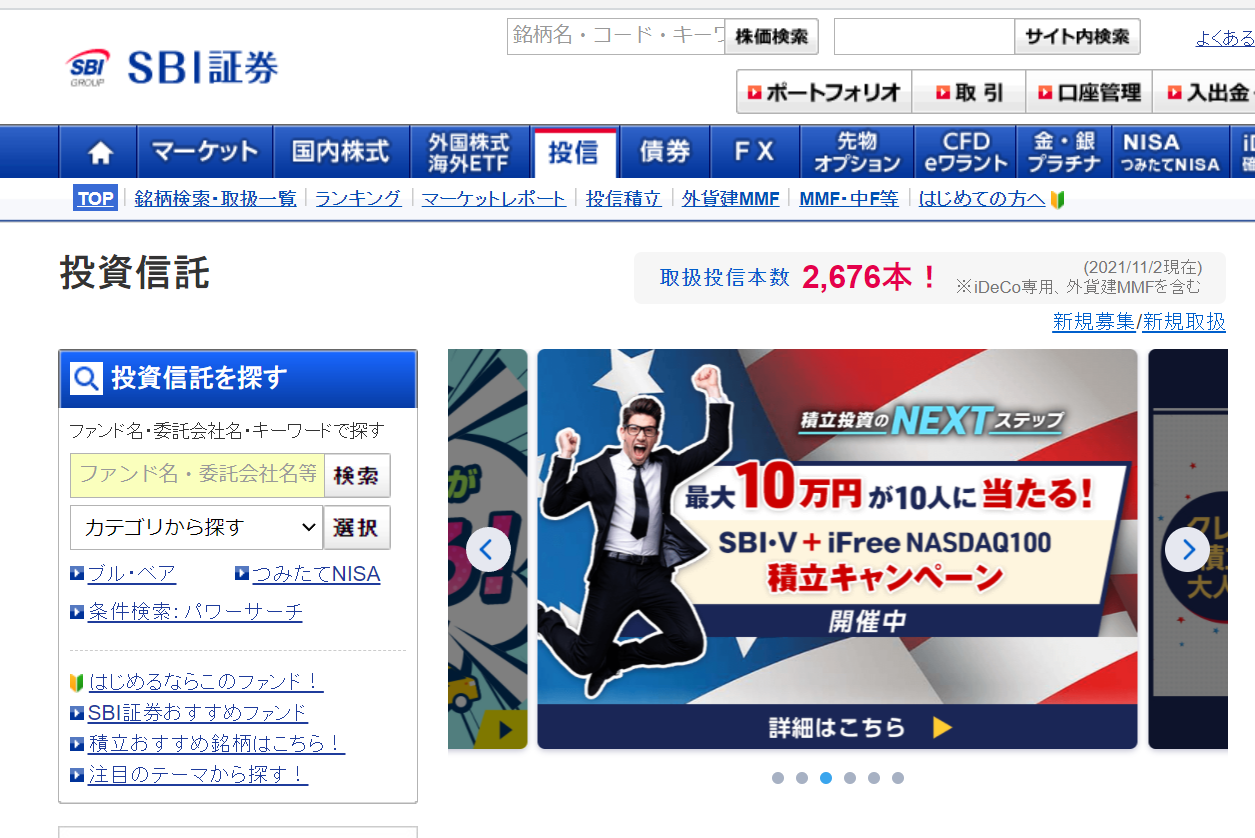Select the fifth carousel dot
The image size is (1255, 838).
[874, 778]
